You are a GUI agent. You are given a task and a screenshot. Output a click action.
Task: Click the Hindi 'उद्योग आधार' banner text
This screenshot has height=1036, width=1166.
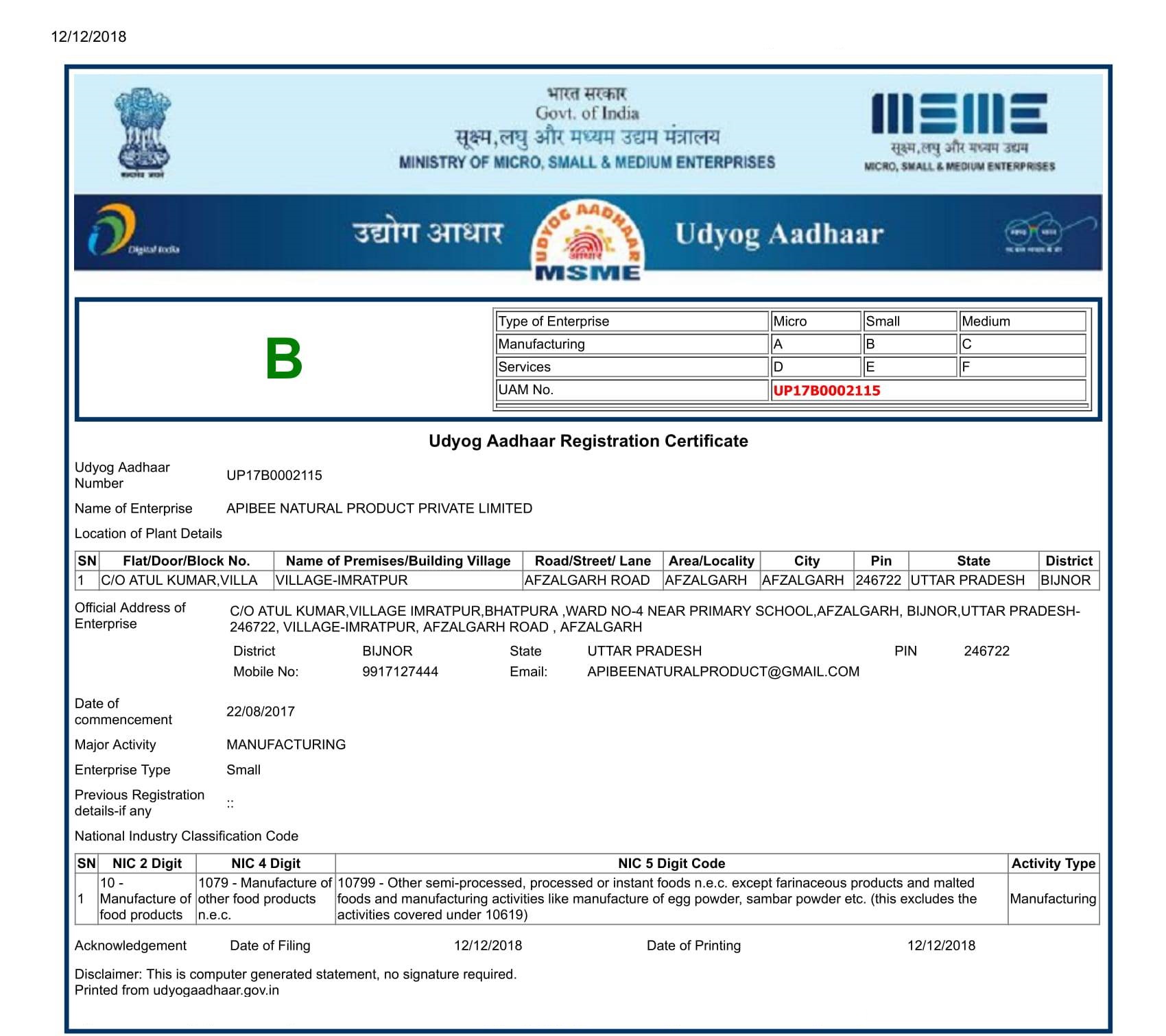click(x=428, y=232)
